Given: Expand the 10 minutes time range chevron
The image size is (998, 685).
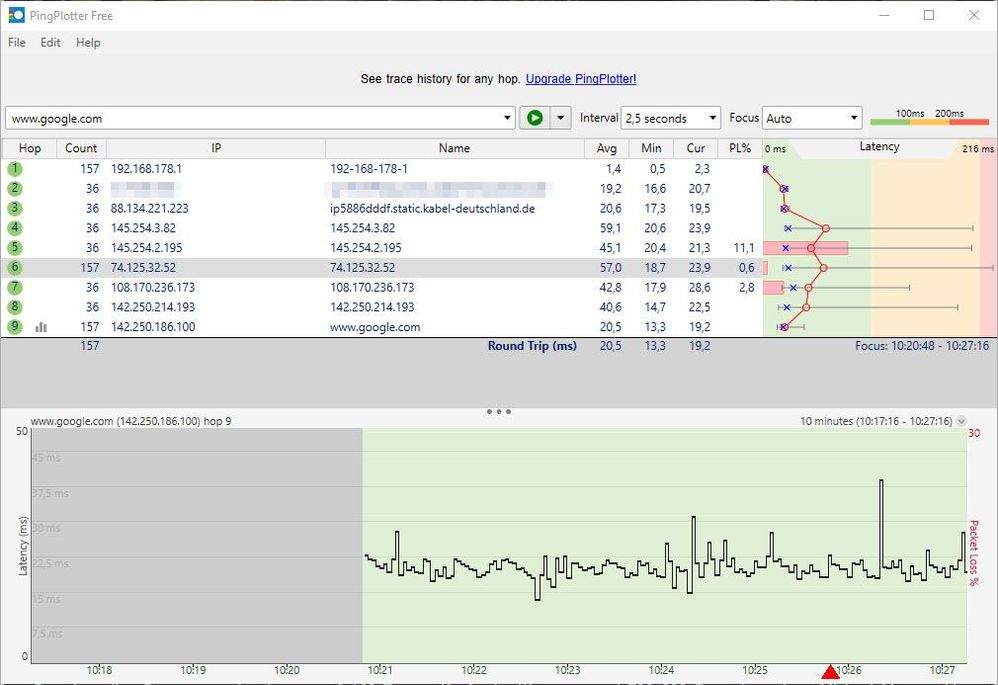Looking at the screenshot, I should (962, 422).
